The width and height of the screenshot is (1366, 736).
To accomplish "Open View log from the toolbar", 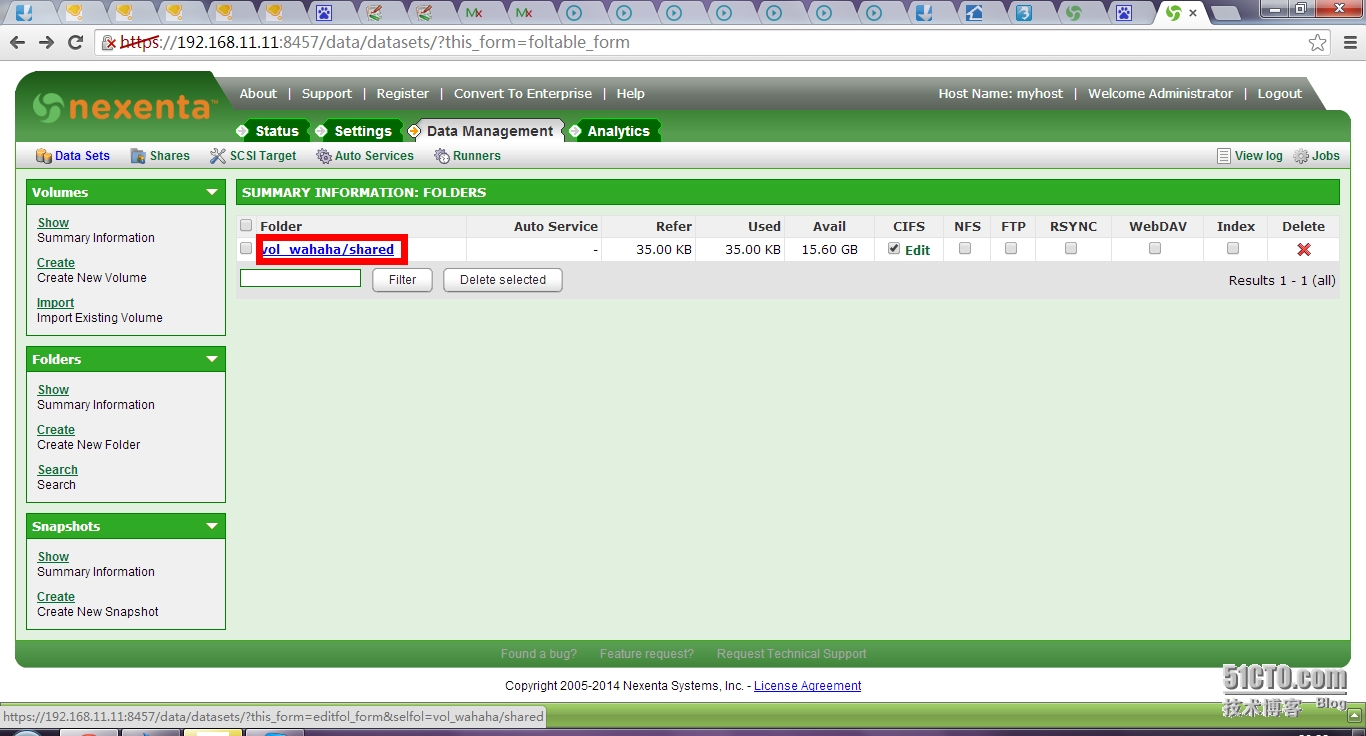I will click(1249, 156).
